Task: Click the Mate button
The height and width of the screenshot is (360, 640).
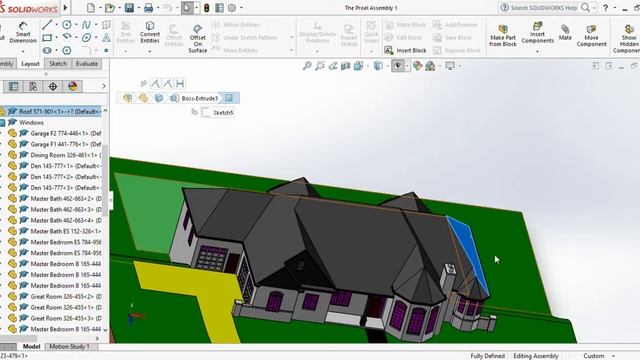Action: point(565,32)
